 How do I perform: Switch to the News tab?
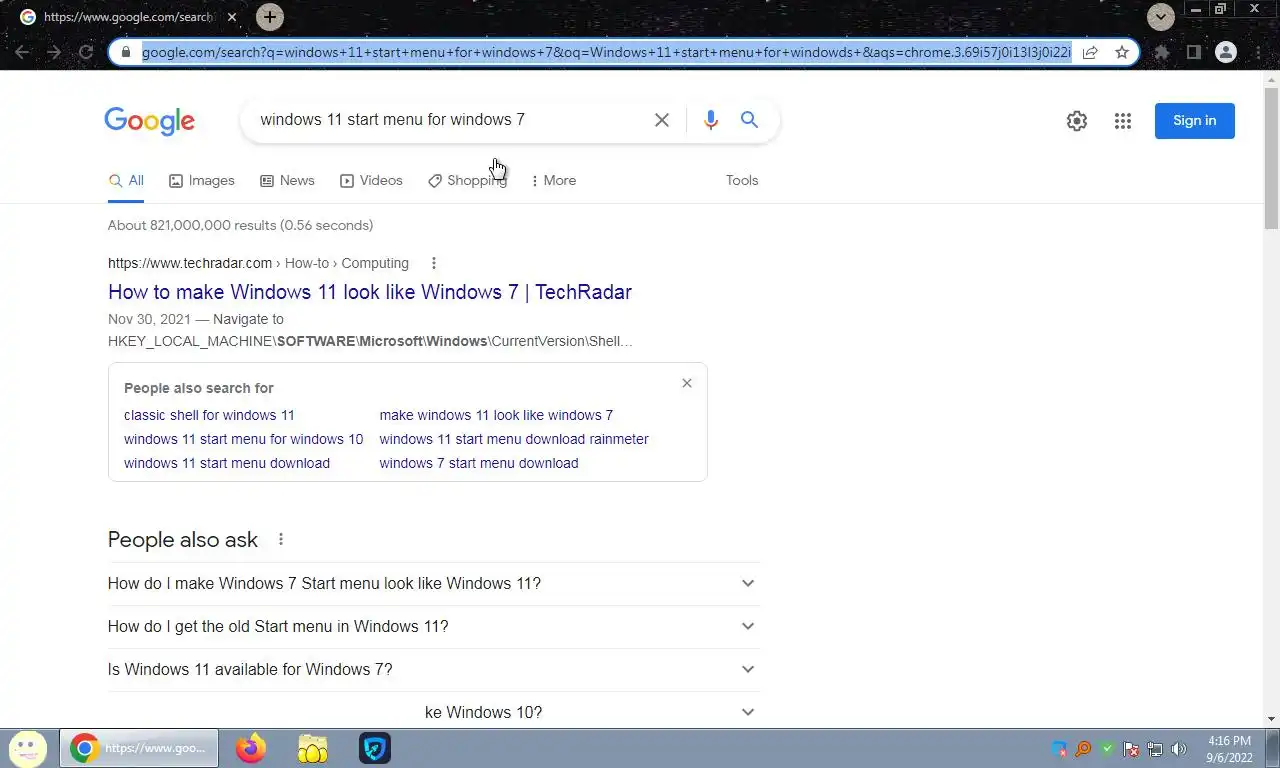click(287, 181)
